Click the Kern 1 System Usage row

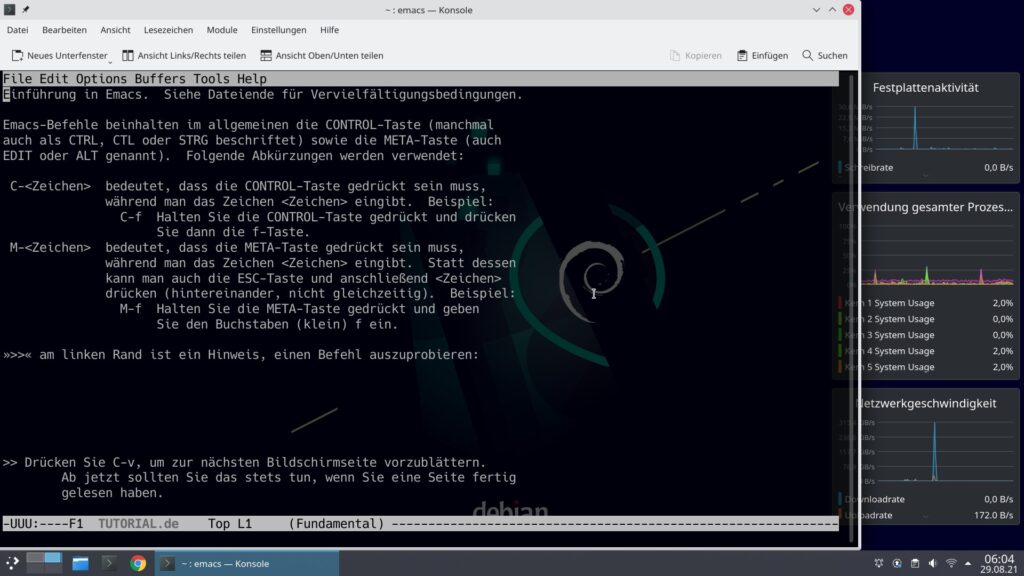(926, 303)
